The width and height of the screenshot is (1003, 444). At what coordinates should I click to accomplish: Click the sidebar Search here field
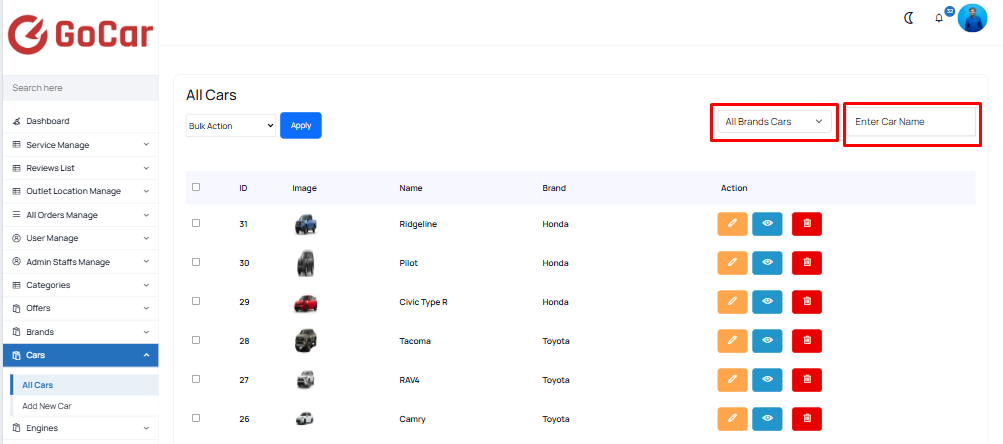(x=81, y=88)
